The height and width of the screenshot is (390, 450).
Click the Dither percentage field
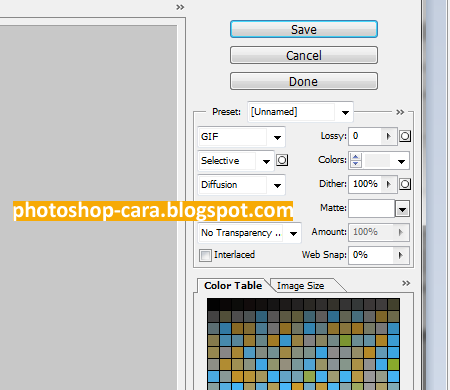coord(365,184)
